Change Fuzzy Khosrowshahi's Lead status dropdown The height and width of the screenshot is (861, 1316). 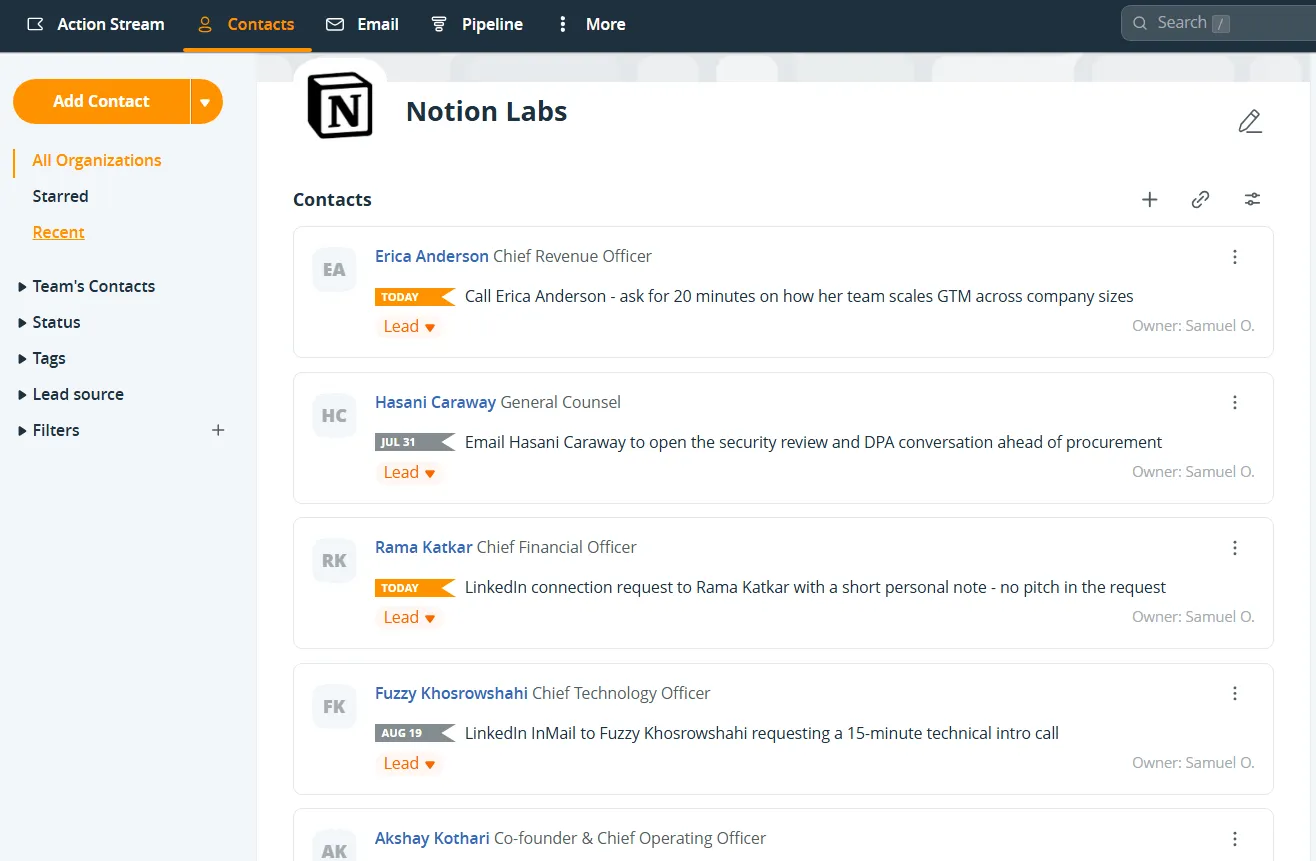pos(409,763)
